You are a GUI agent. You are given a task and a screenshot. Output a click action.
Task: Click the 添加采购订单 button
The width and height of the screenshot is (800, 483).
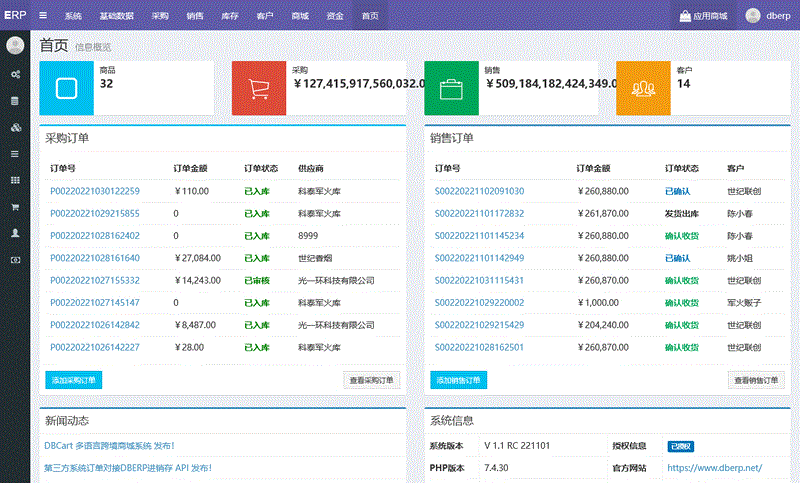click(x=74, y=380)
